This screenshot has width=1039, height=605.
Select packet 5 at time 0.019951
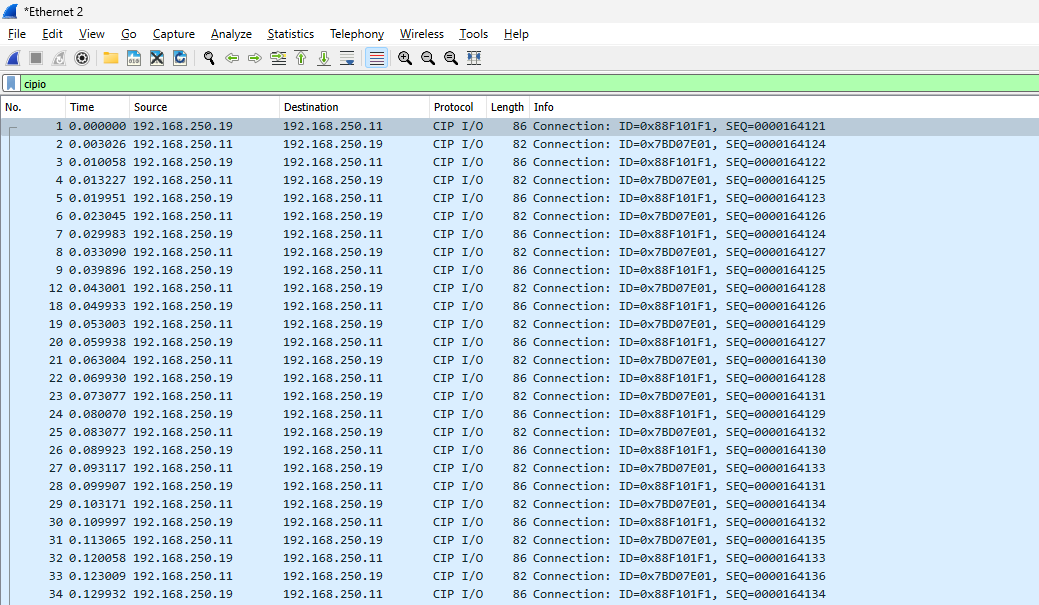tap(520, 198)
